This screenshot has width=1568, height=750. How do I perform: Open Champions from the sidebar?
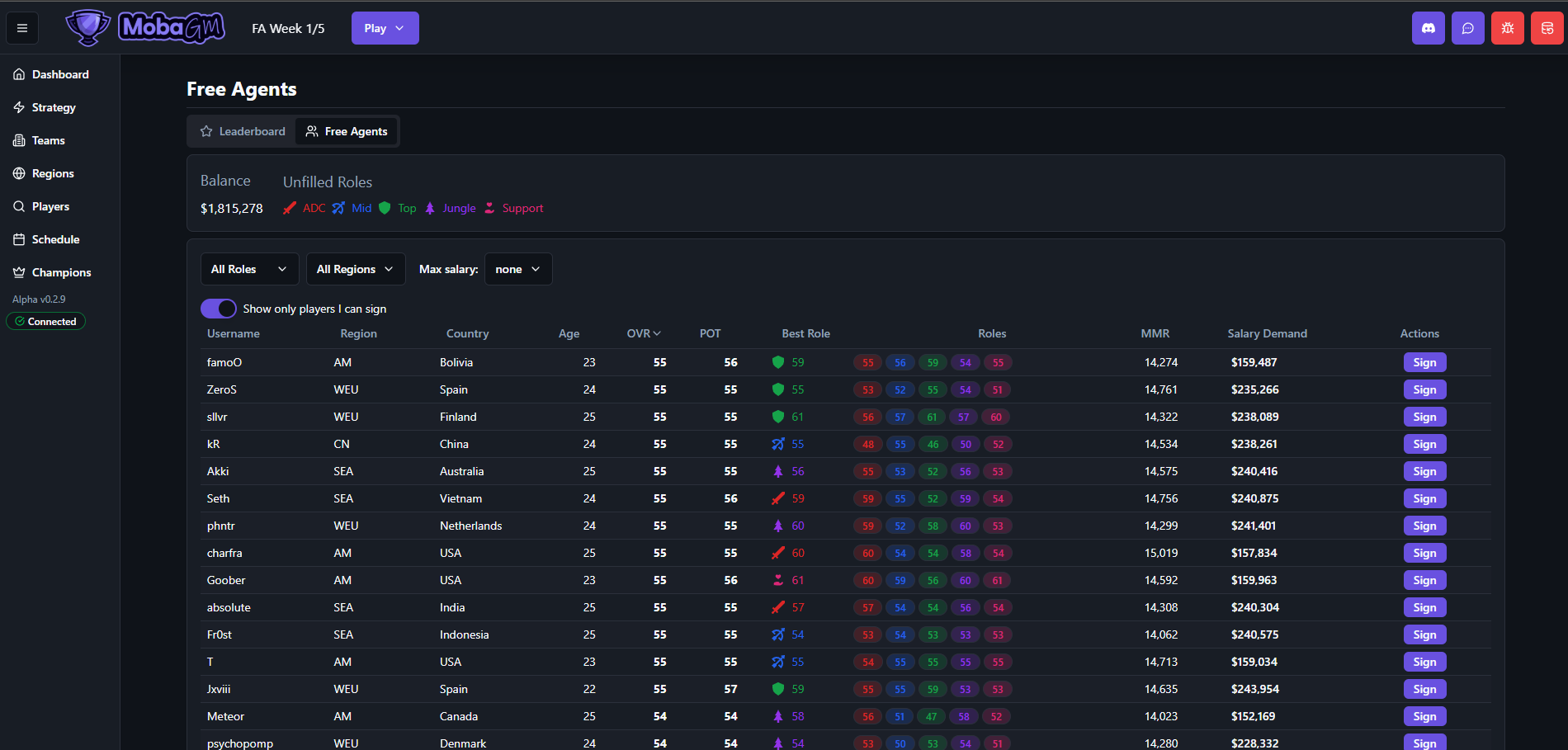point(61,272)
